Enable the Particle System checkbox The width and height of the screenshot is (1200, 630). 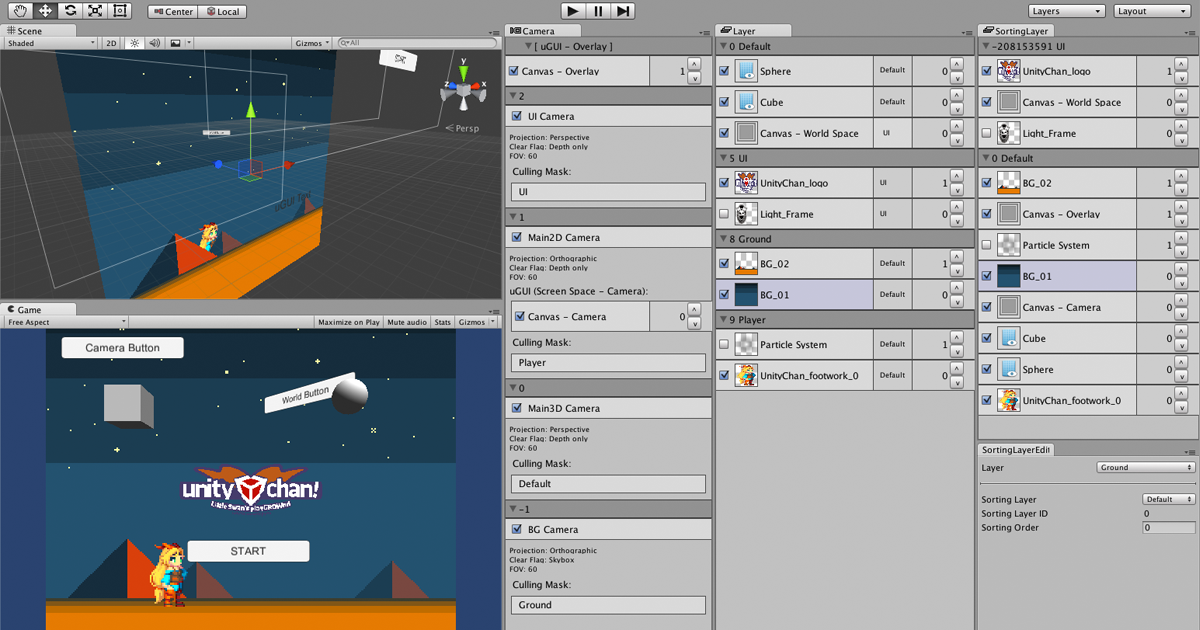click(724, 344)
